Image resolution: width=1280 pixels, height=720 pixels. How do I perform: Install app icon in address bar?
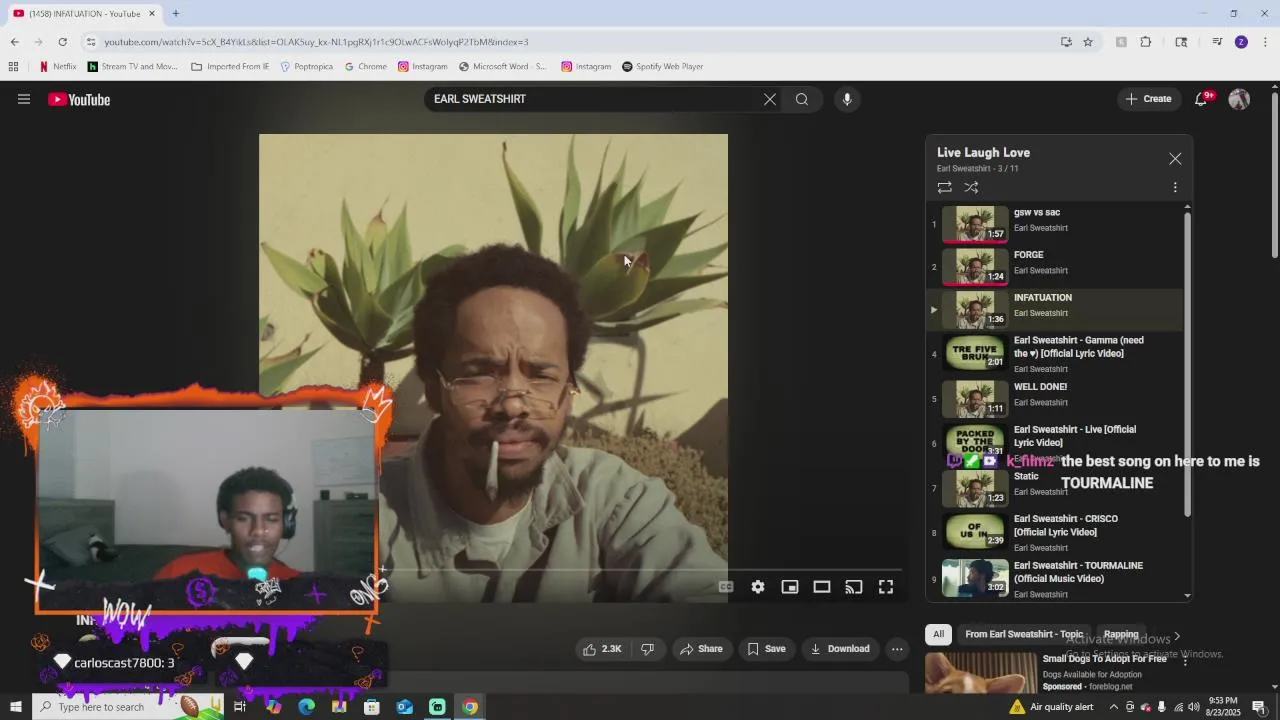pos(1066,42)
